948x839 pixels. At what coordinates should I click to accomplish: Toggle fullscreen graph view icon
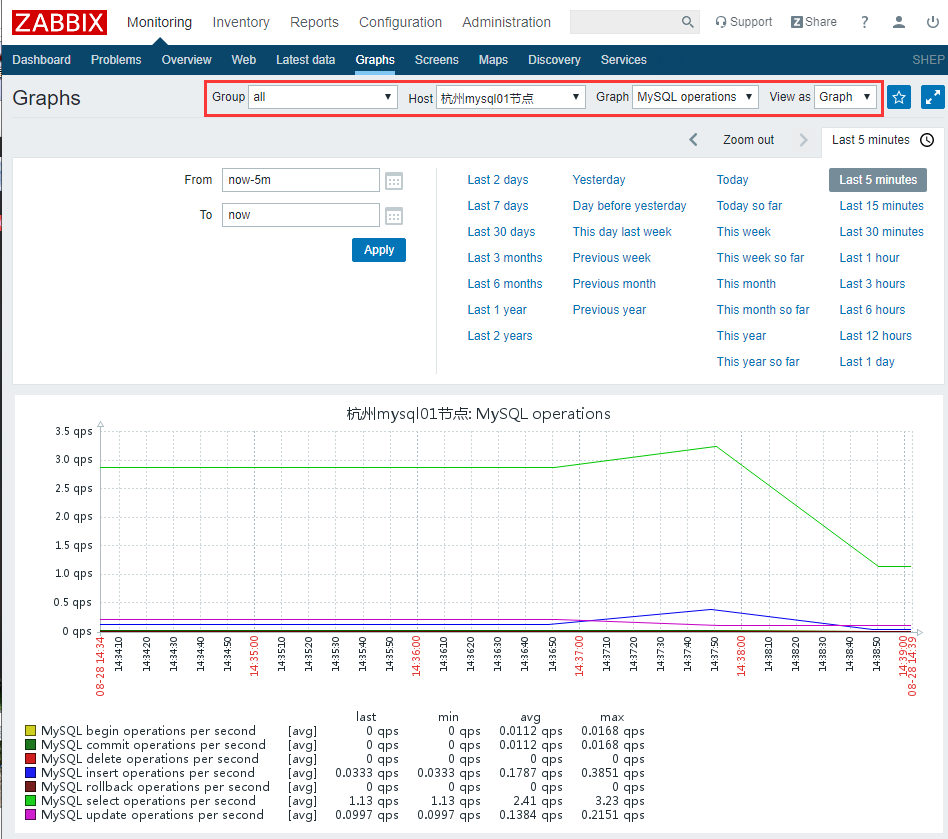tap(932, 97)
